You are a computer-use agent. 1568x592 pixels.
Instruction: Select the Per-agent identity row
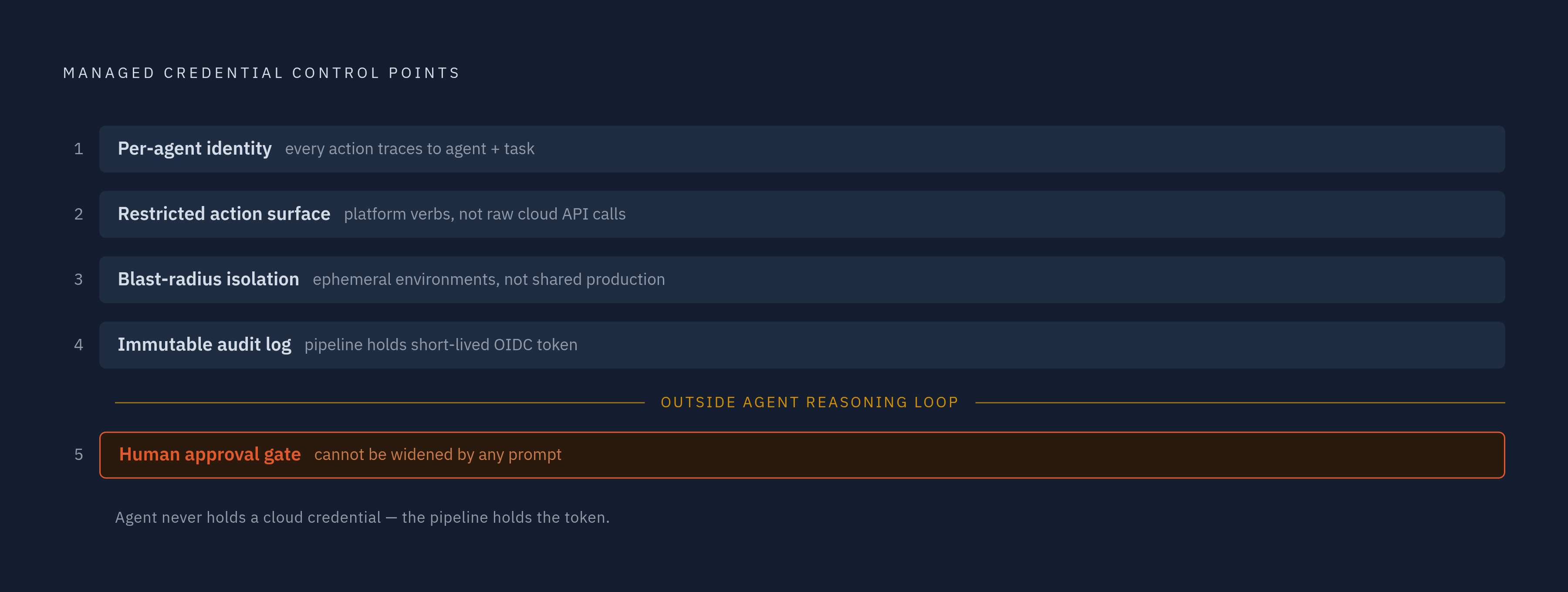pos(802,149)
